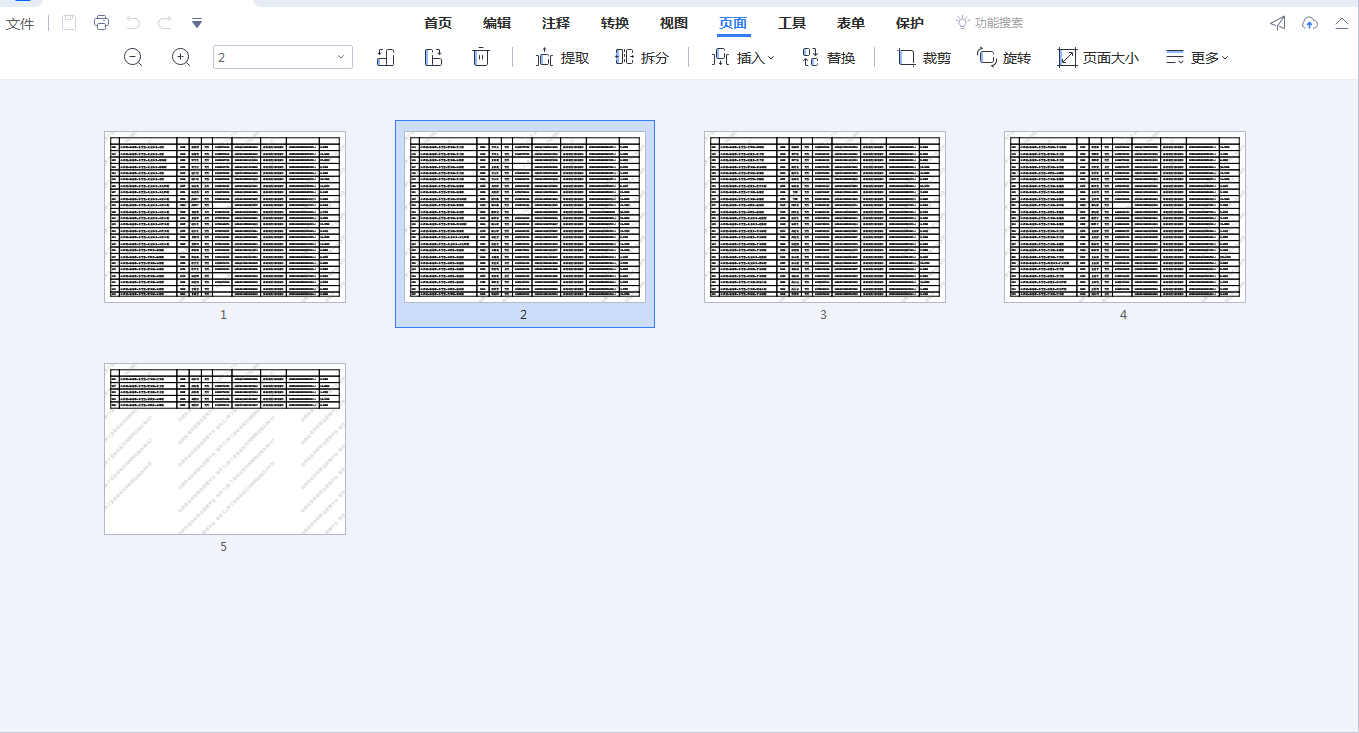Click the paper plane share icon

pyautogui.click(x=1277, y=23)
